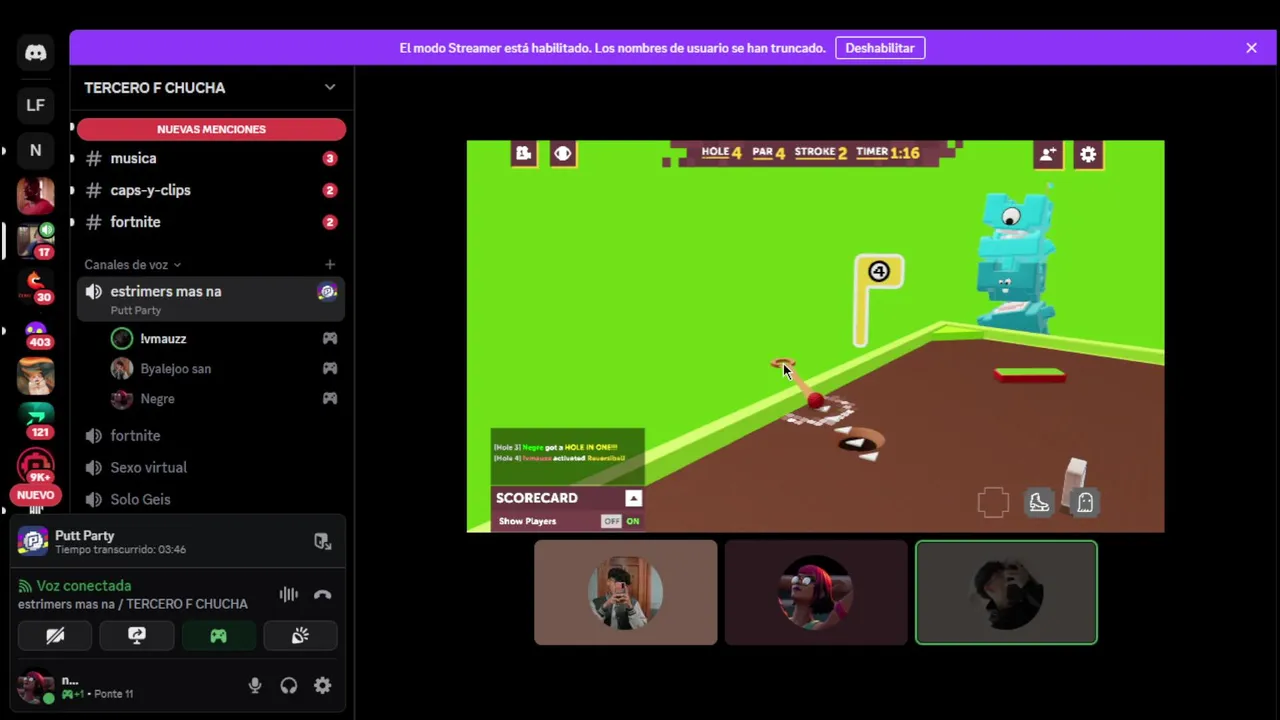Disconnect from voice with hang-up icon
Viewport: 1280px width, 720px height.
pos(322,595)
